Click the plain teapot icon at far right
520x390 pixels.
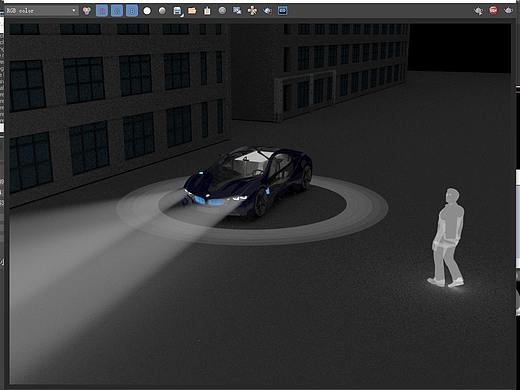coord(508,11)
